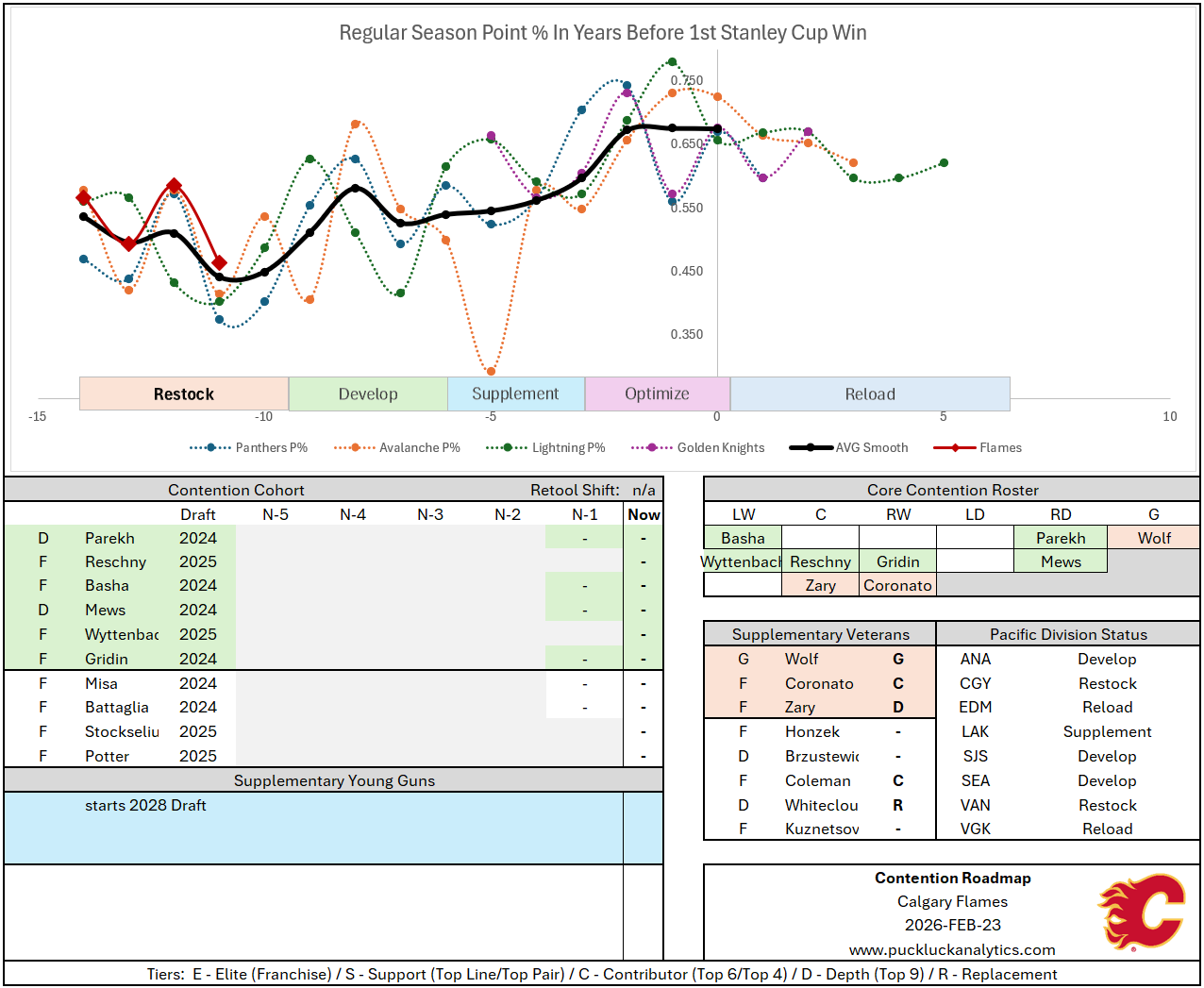
Task: Select the Develop phase box
Action: coord(368,394)
